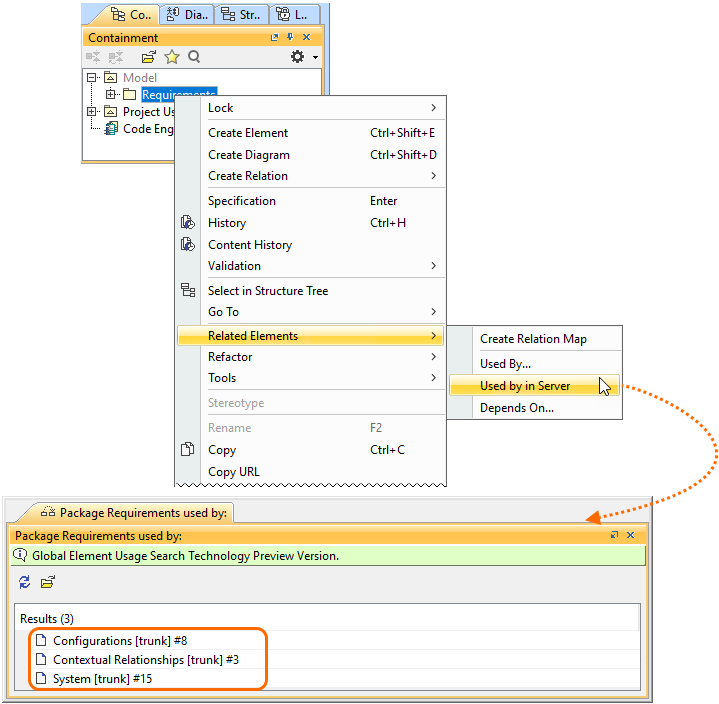Select Configurations [trunk] #8 result
The width and height of the screenshot is (719, 704).
(120, 641)
